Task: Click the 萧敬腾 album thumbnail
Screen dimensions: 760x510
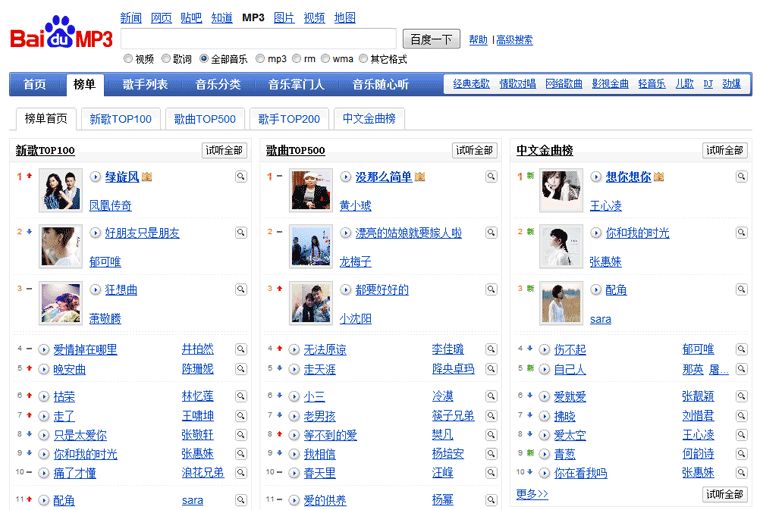Action: tap(61, 303)
